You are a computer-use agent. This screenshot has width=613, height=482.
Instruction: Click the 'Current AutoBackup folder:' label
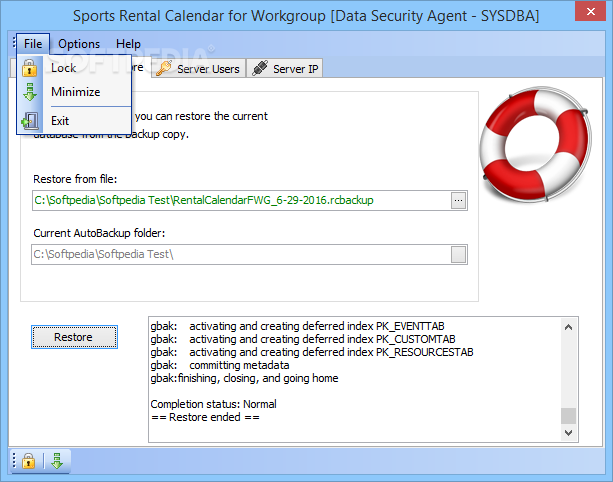click(x=99, y=233)
